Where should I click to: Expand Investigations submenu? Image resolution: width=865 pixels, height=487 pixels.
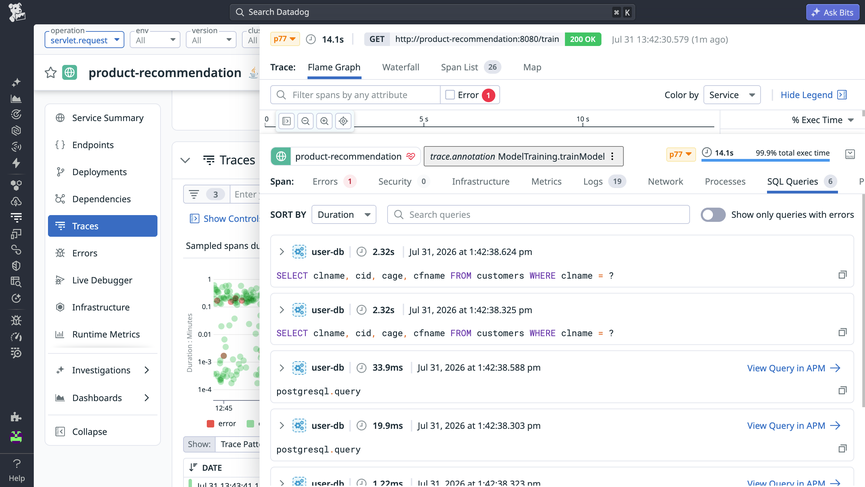[147, 370]
